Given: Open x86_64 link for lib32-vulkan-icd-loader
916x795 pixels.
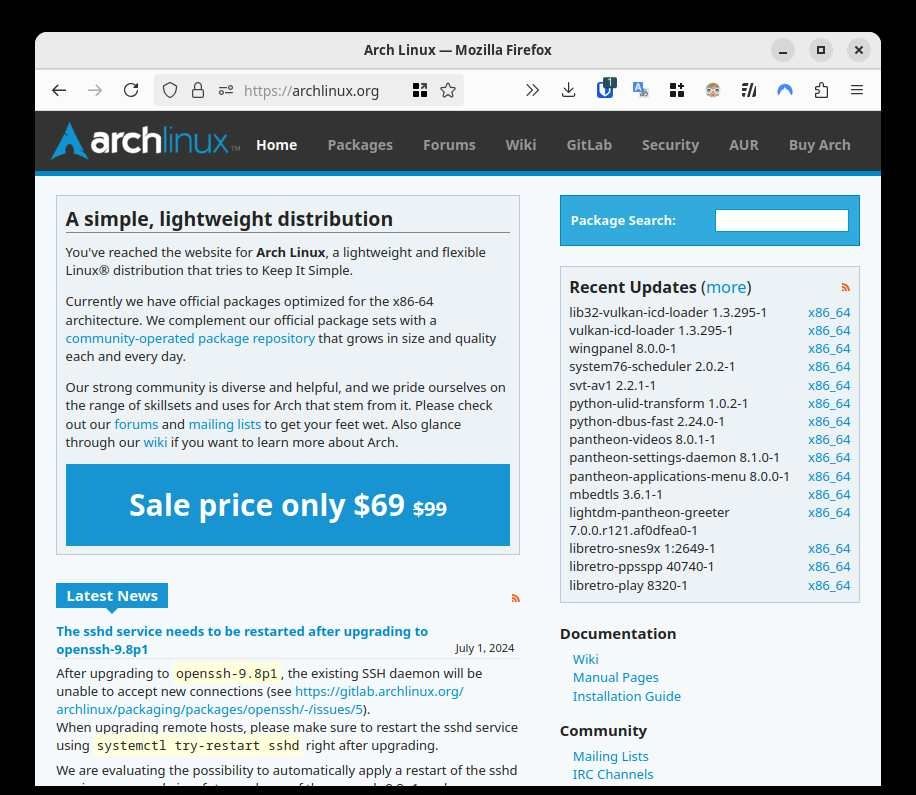Looking at the screenshot, I should pyautogui.click(x=829, y=313).
